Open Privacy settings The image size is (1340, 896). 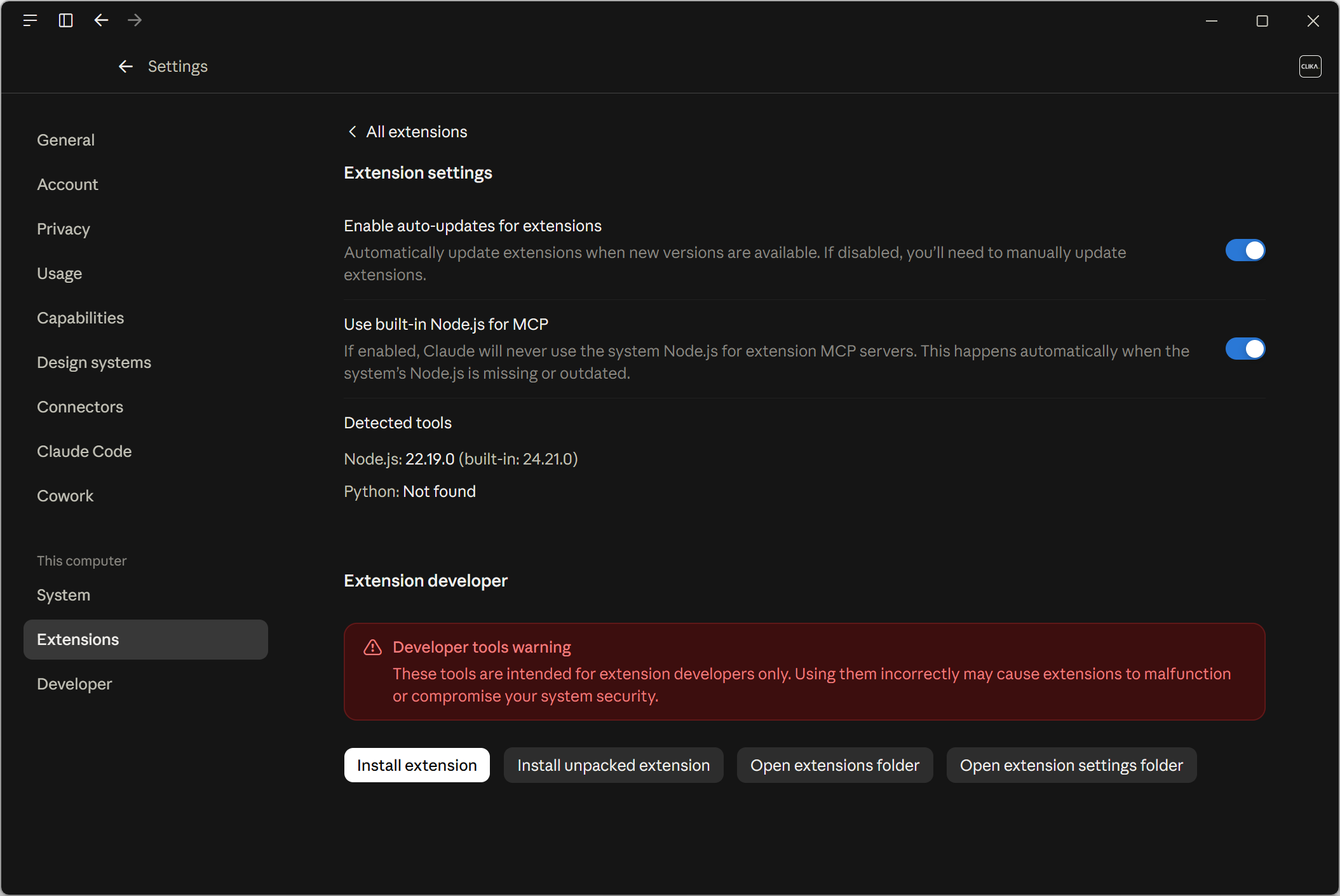(146, 229)
